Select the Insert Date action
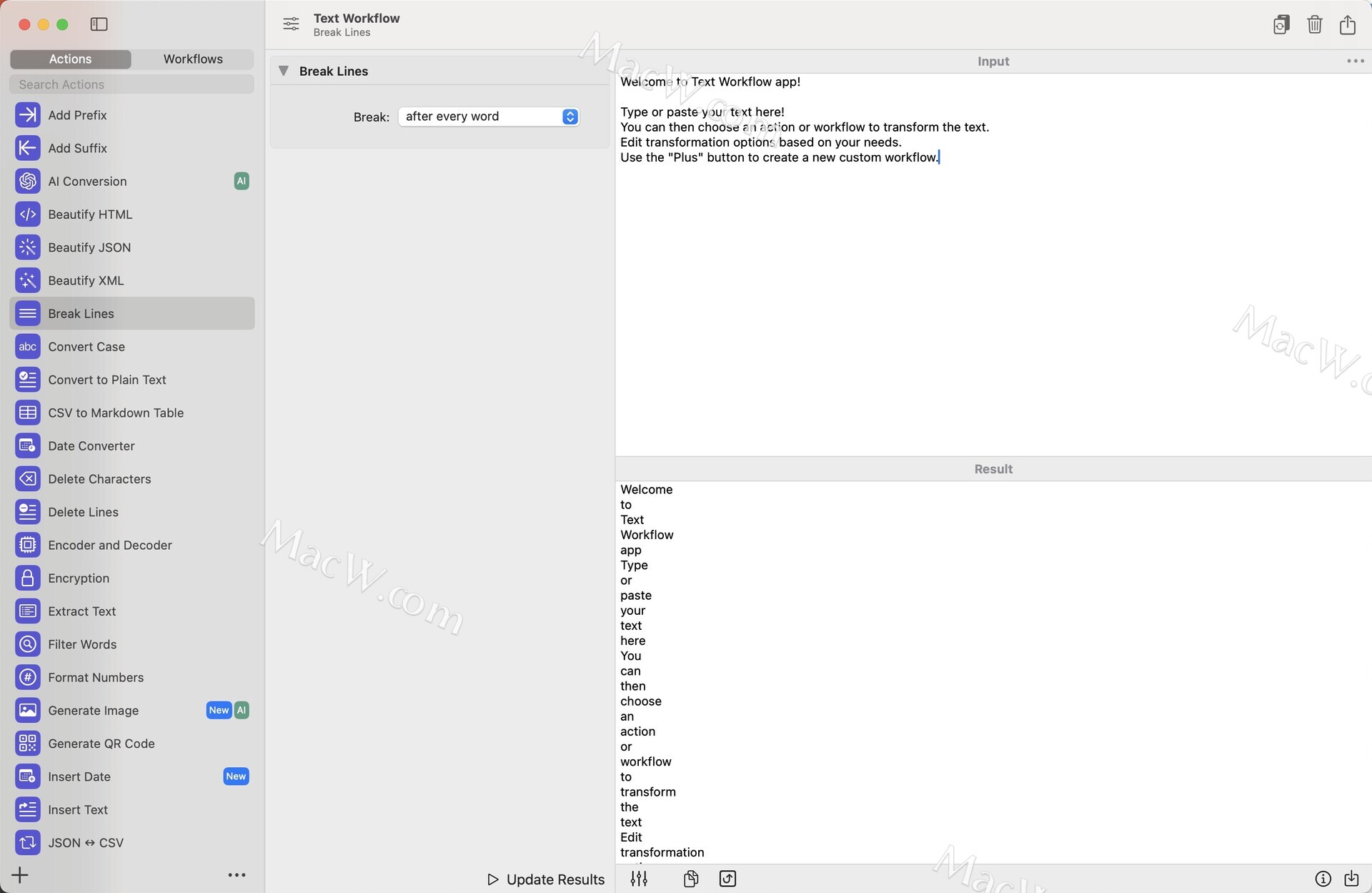 [132, 776]
